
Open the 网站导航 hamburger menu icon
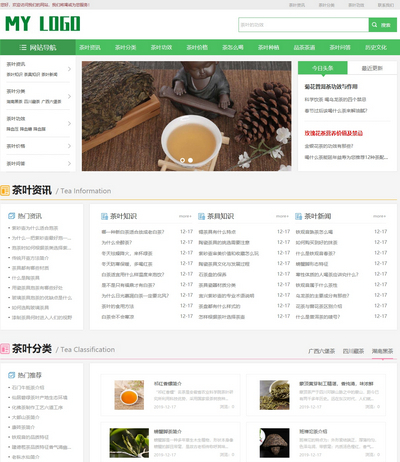[23, 47]
